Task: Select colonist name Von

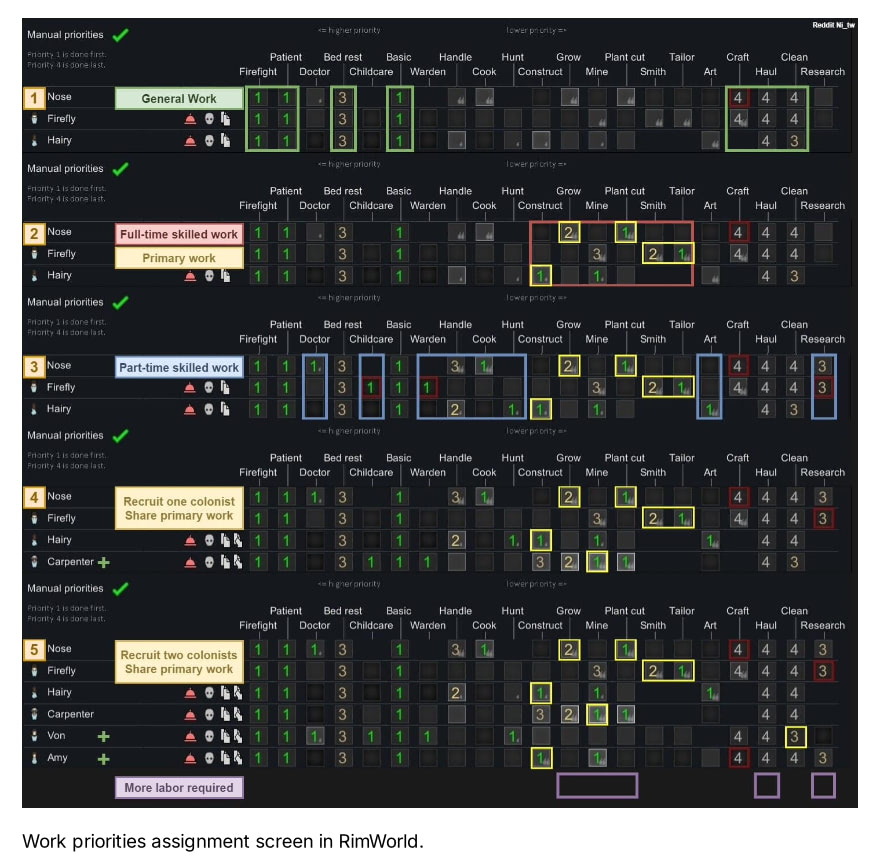Action: click(56, 735)
